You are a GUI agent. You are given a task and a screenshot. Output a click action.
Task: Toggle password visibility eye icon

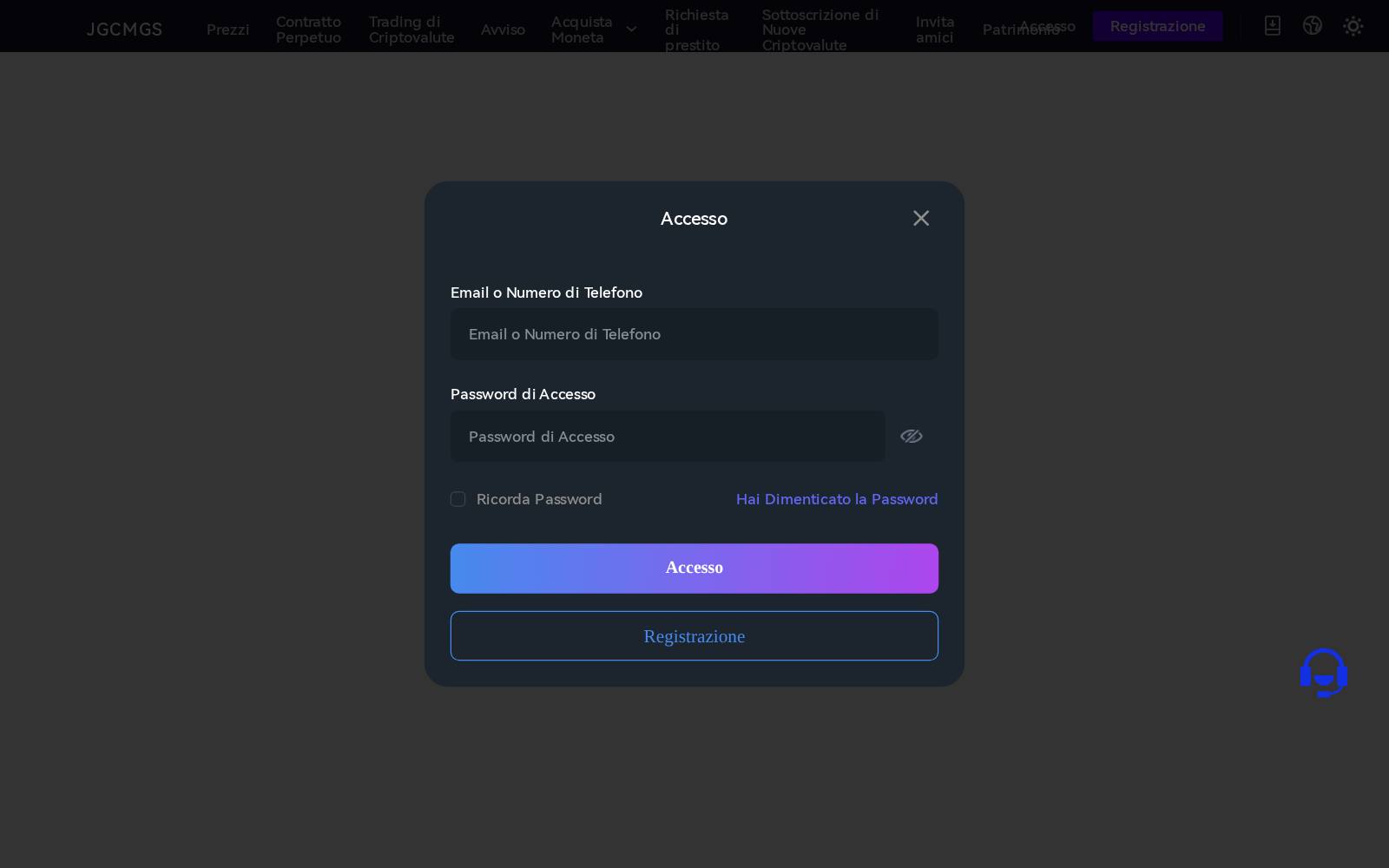pos(911,436)
